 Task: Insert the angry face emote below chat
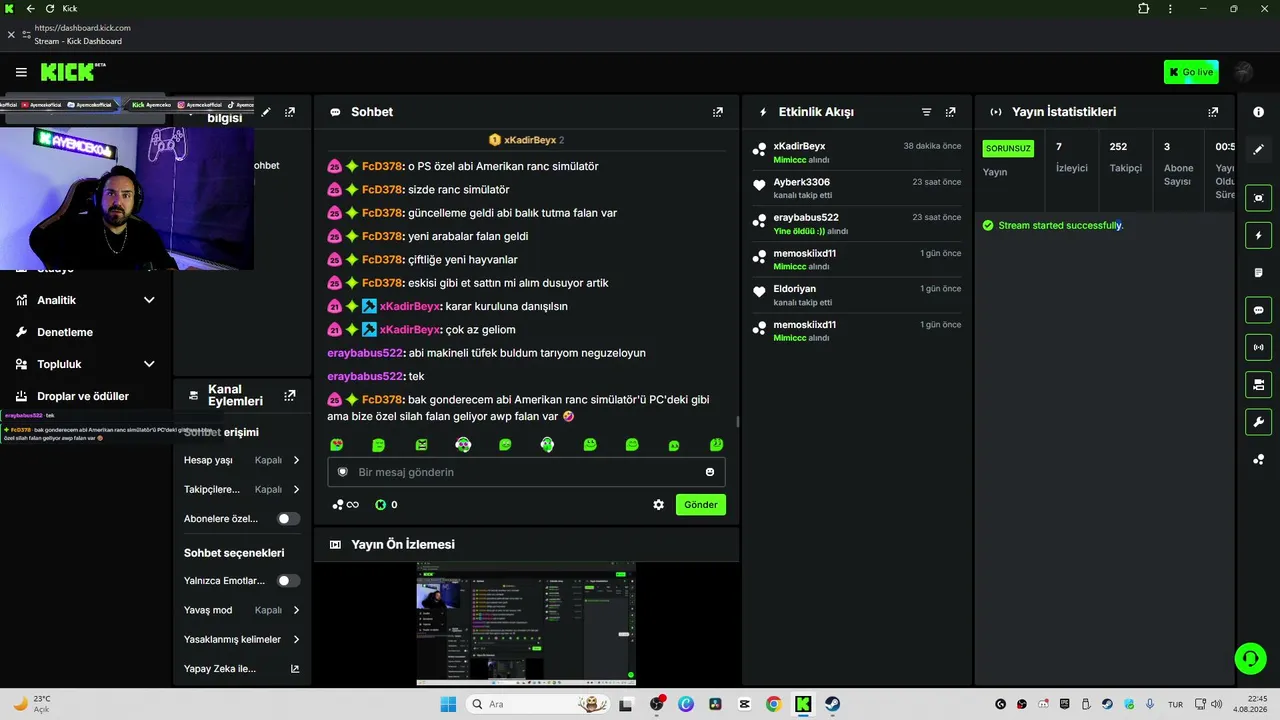pyautogui.click(x=421, y=445)
